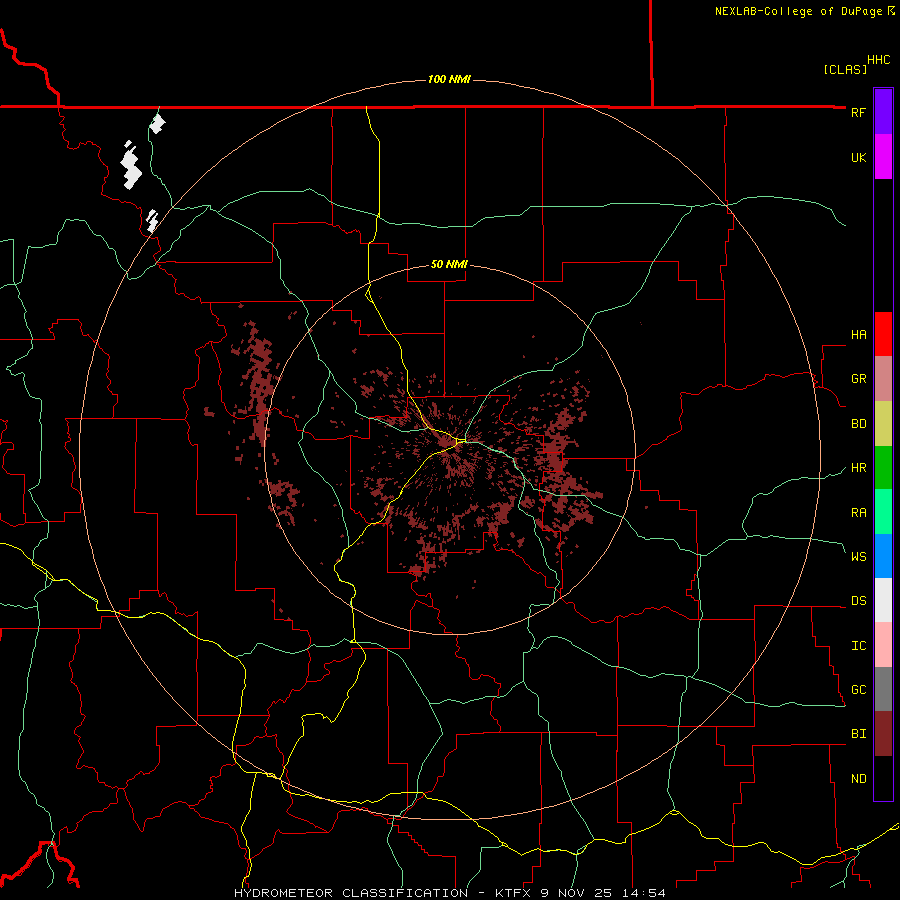Click the purple RF legend color swatch
Viewport: 900px width, 900px height.
(883, 111)
